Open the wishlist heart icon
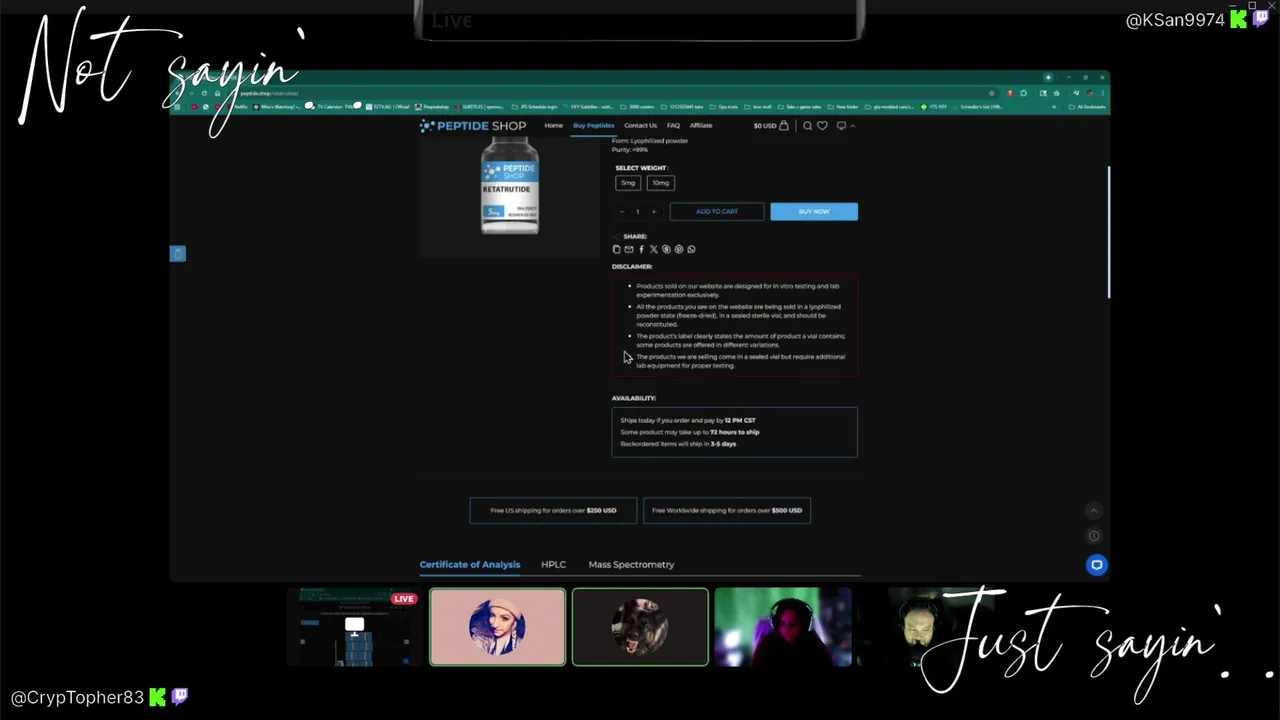Image resolution: width=1280 pixels, height=720 pixels. (x=822, y=125)
